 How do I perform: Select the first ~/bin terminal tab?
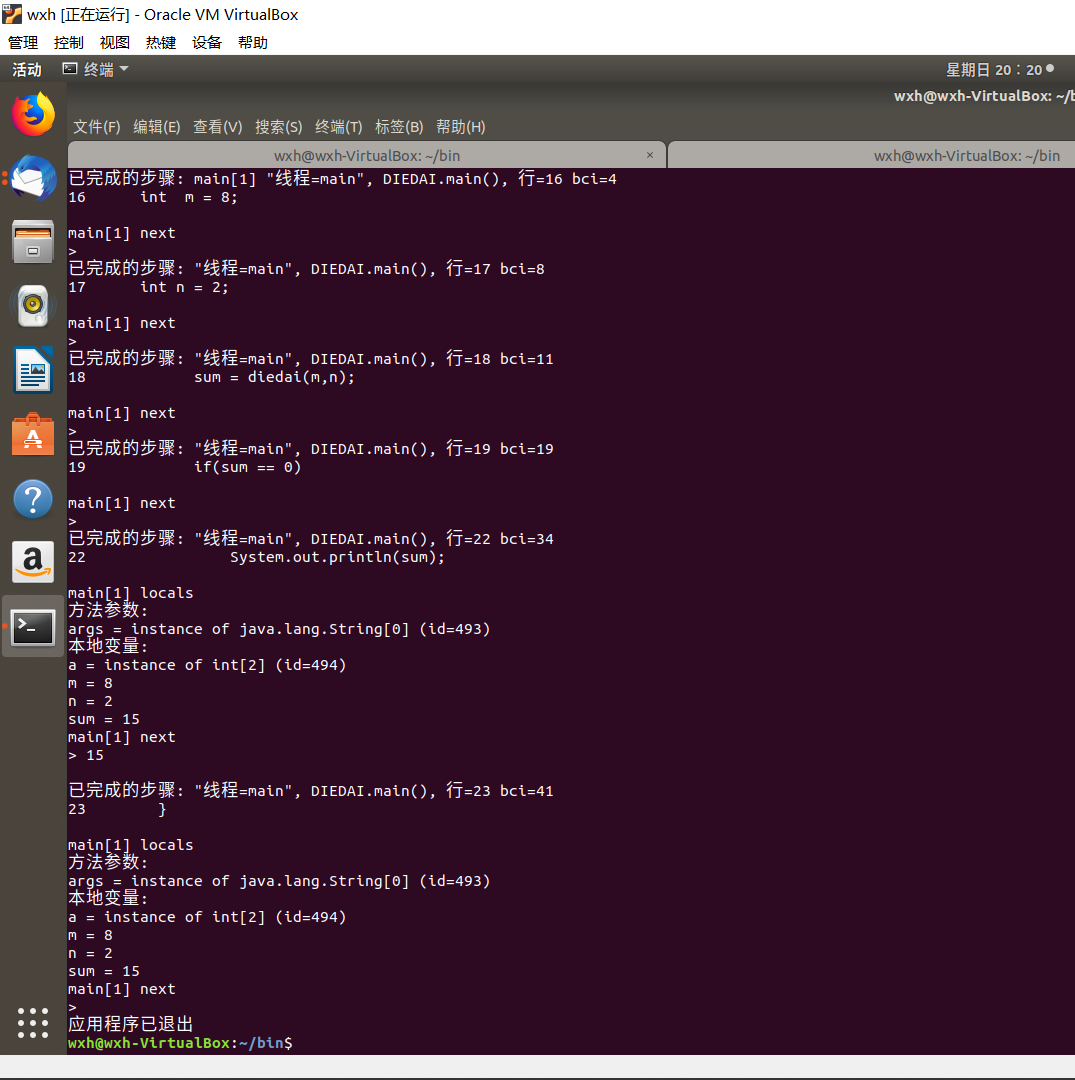367,155
